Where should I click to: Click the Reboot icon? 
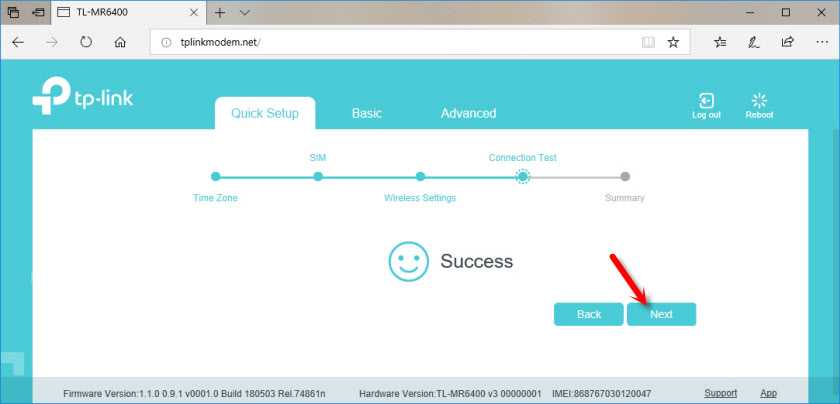pos(759,102)
